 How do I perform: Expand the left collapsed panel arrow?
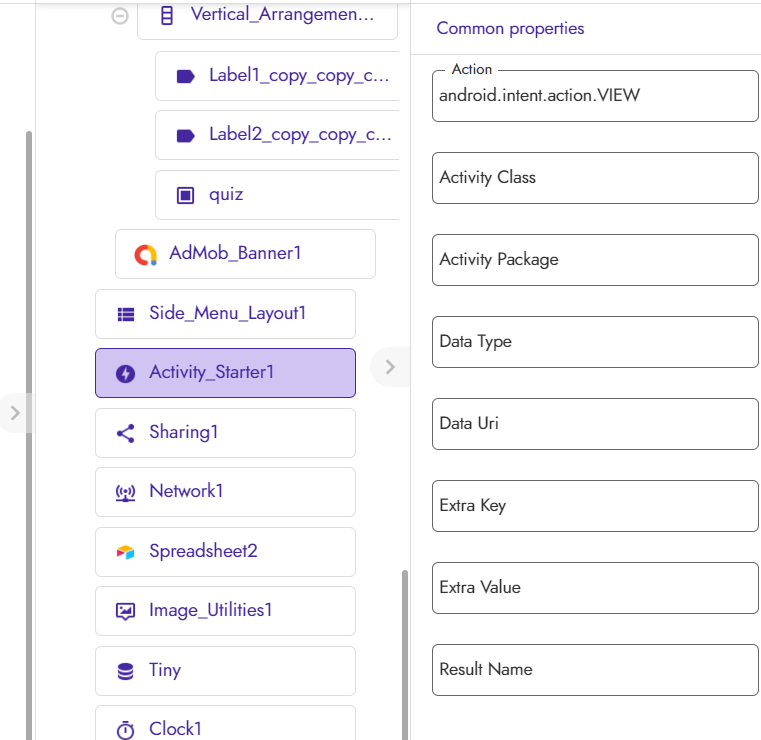click(x=15, y=411)
